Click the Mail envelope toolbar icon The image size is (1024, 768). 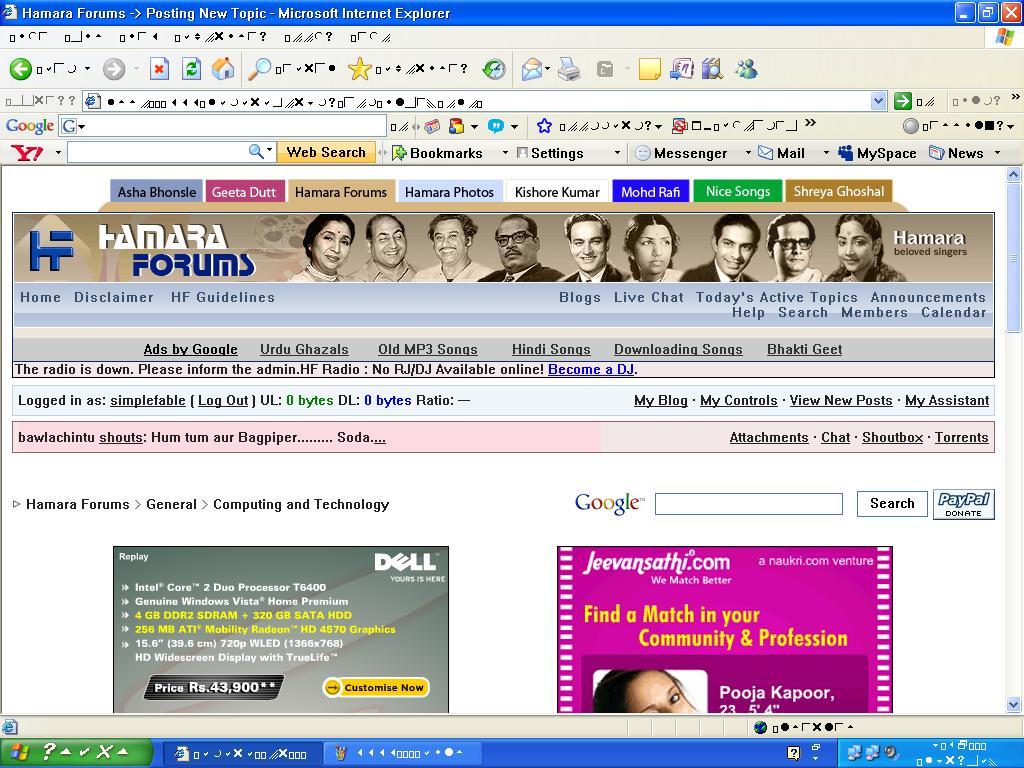(x=532, y=69)
